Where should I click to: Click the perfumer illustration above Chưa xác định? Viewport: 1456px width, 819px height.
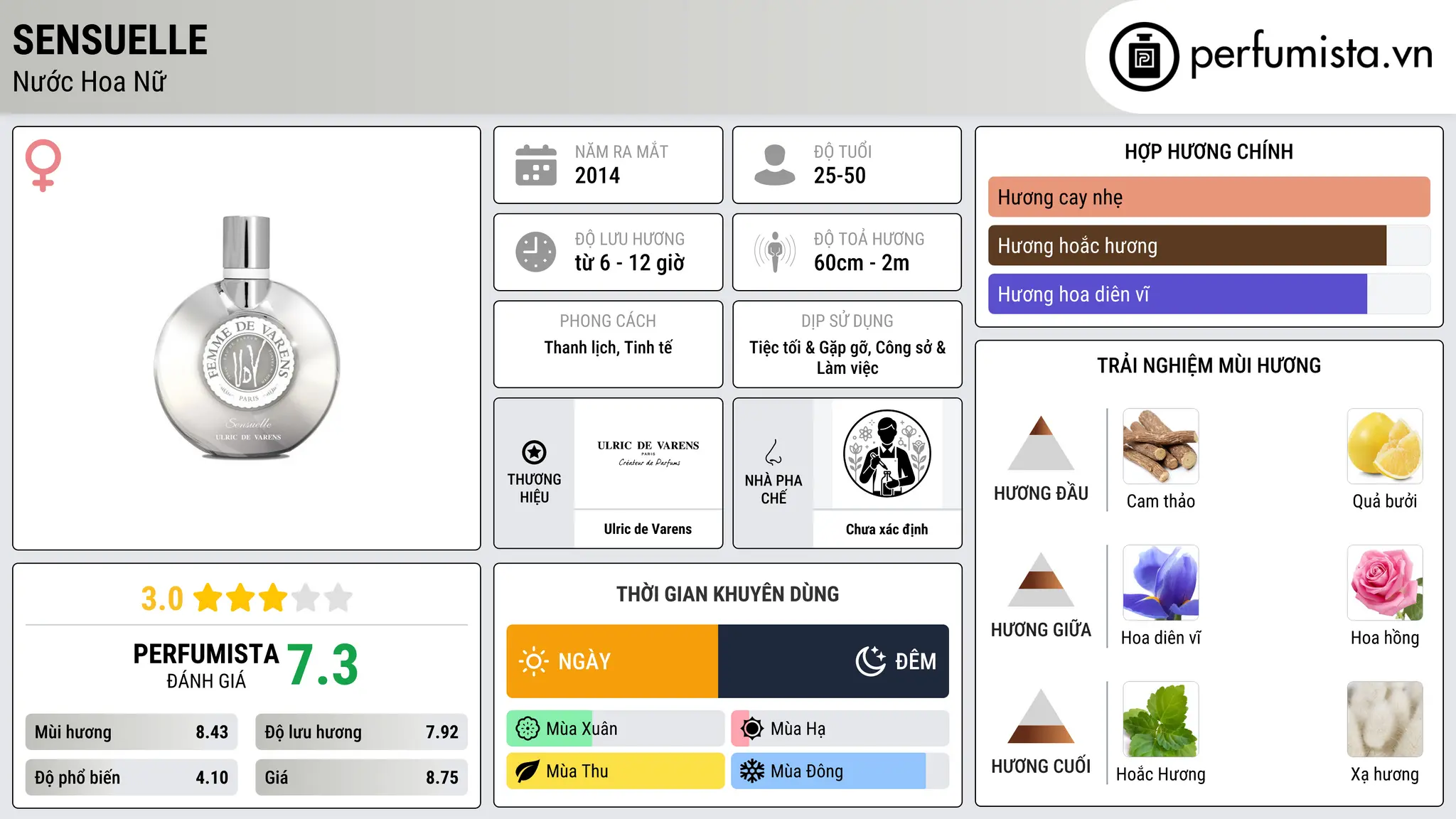pos(887,454)
